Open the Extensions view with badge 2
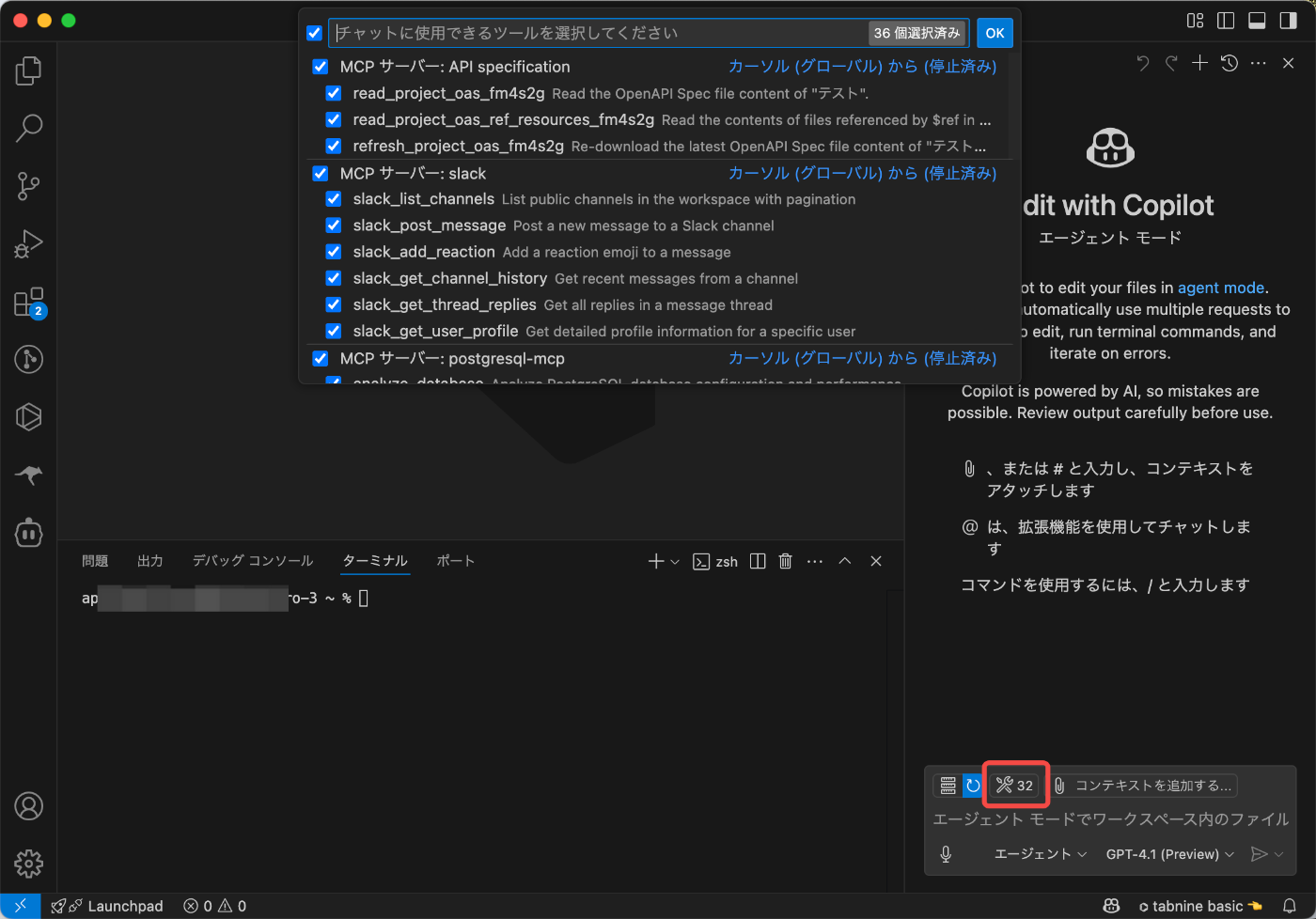Viewport: 1316px width, 919px height. [29, 302]
